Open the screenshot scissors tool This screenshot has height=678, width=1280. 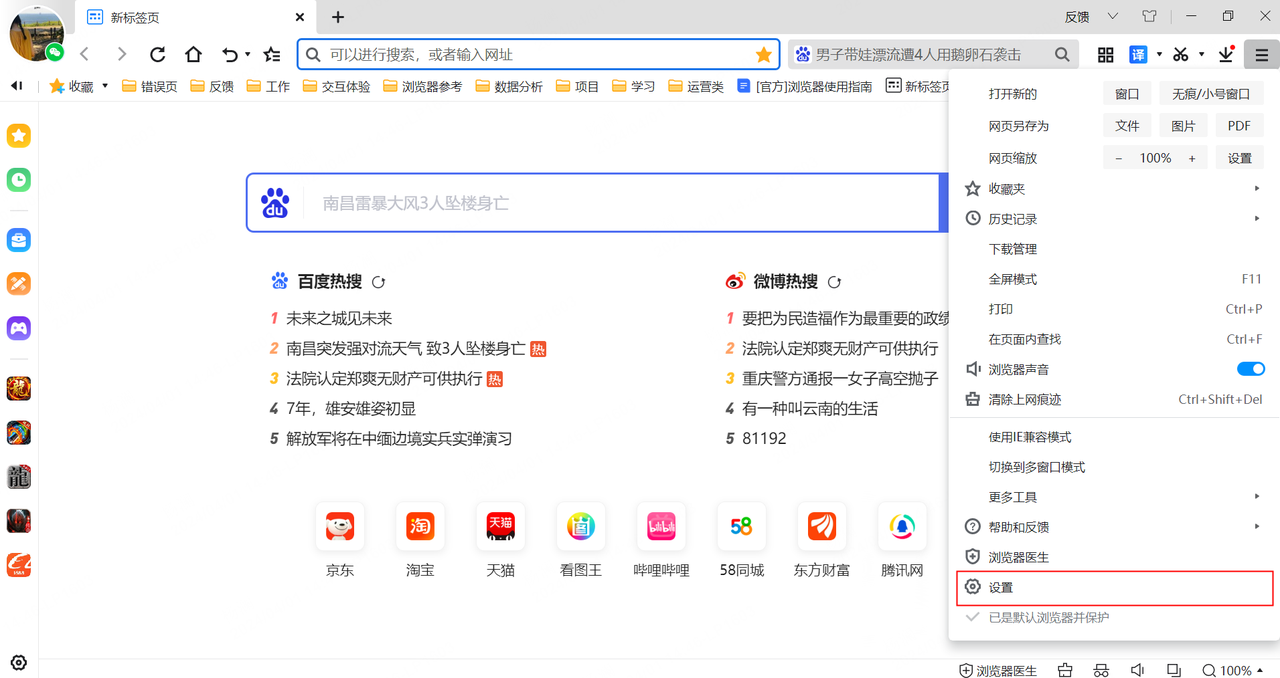point(1180,54)
